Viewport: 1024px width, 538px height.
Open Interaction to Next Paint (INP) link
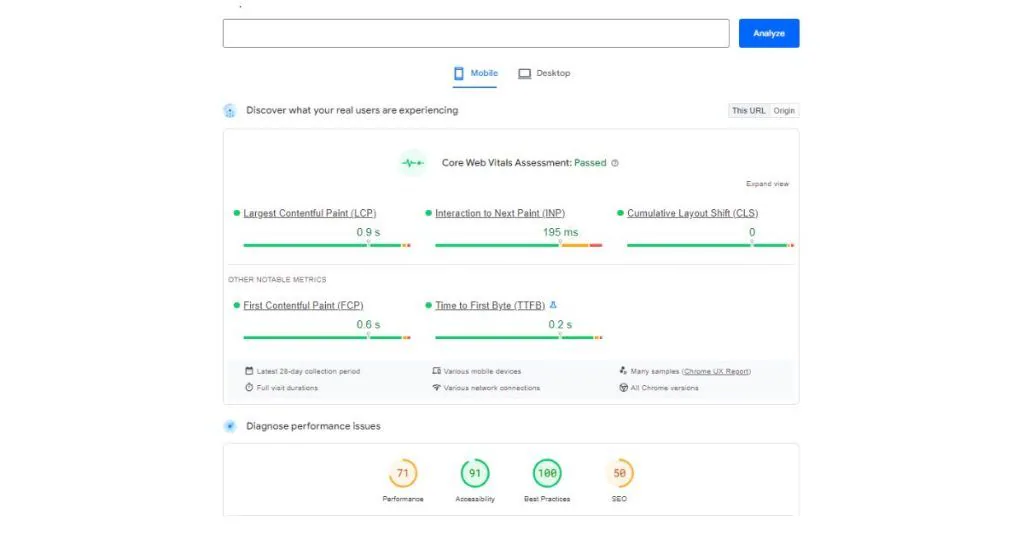500,213
